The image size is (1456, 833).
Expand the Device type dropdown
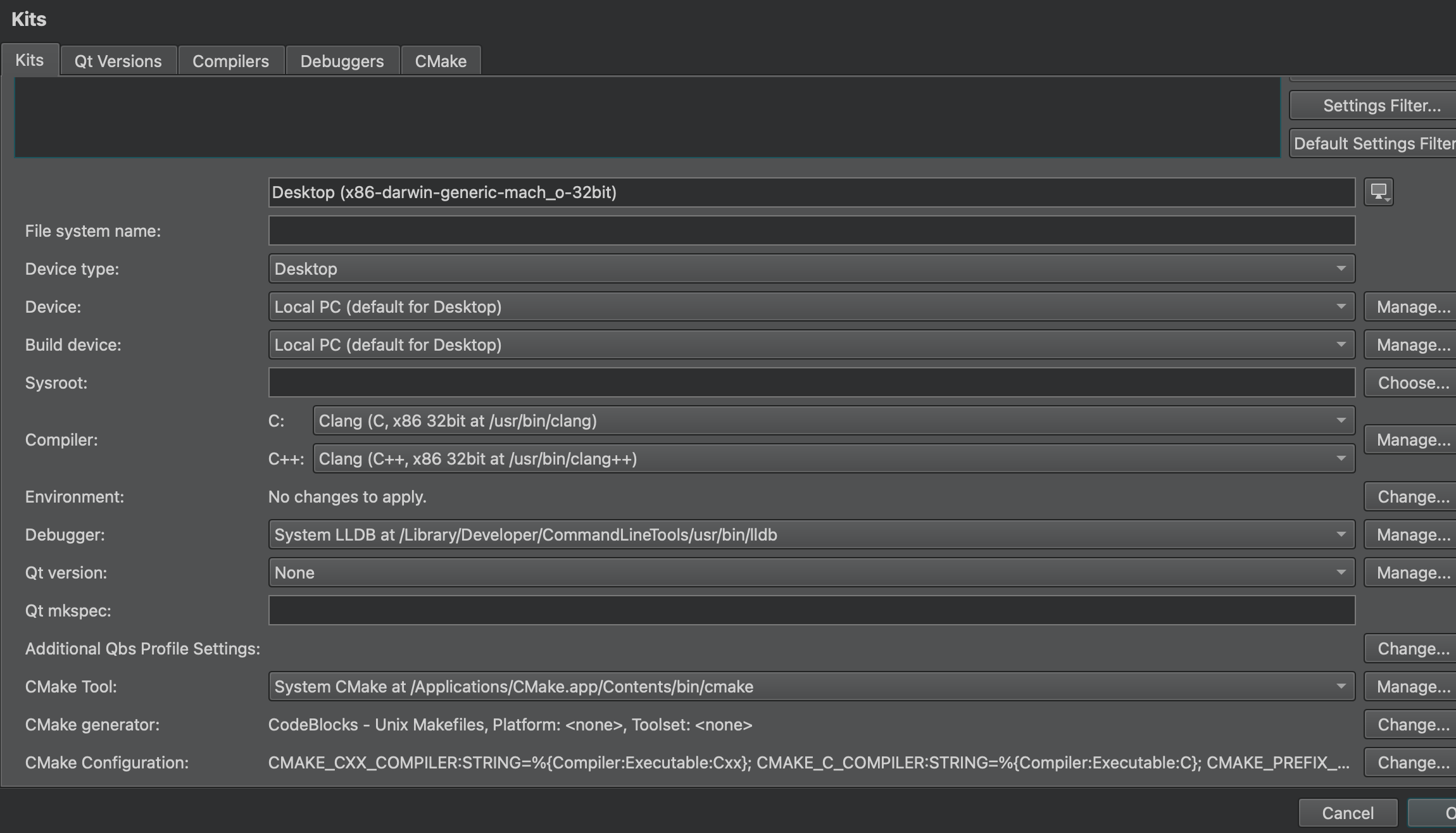click(812, 268)
